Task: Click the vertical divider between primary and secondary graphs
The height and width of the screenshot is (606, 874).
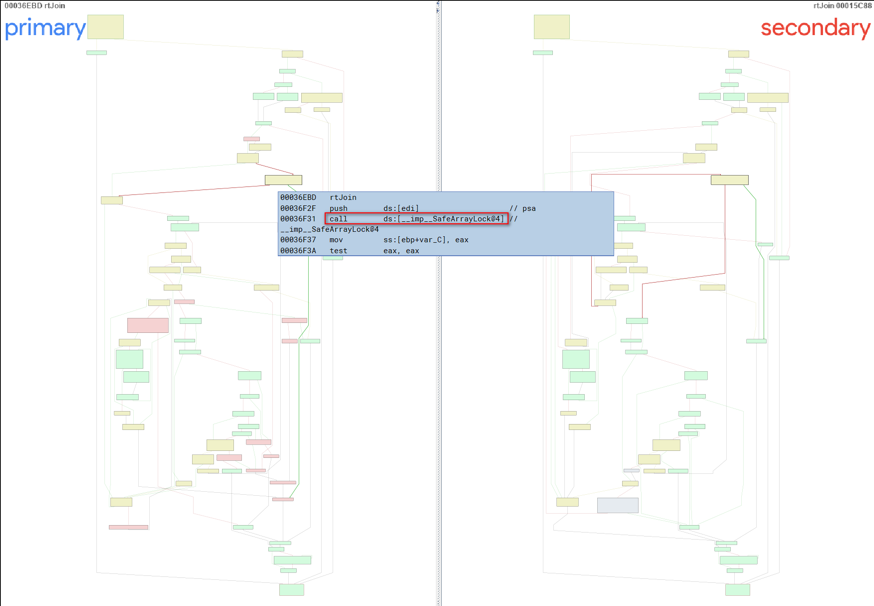Action: [x=438, y=300]
